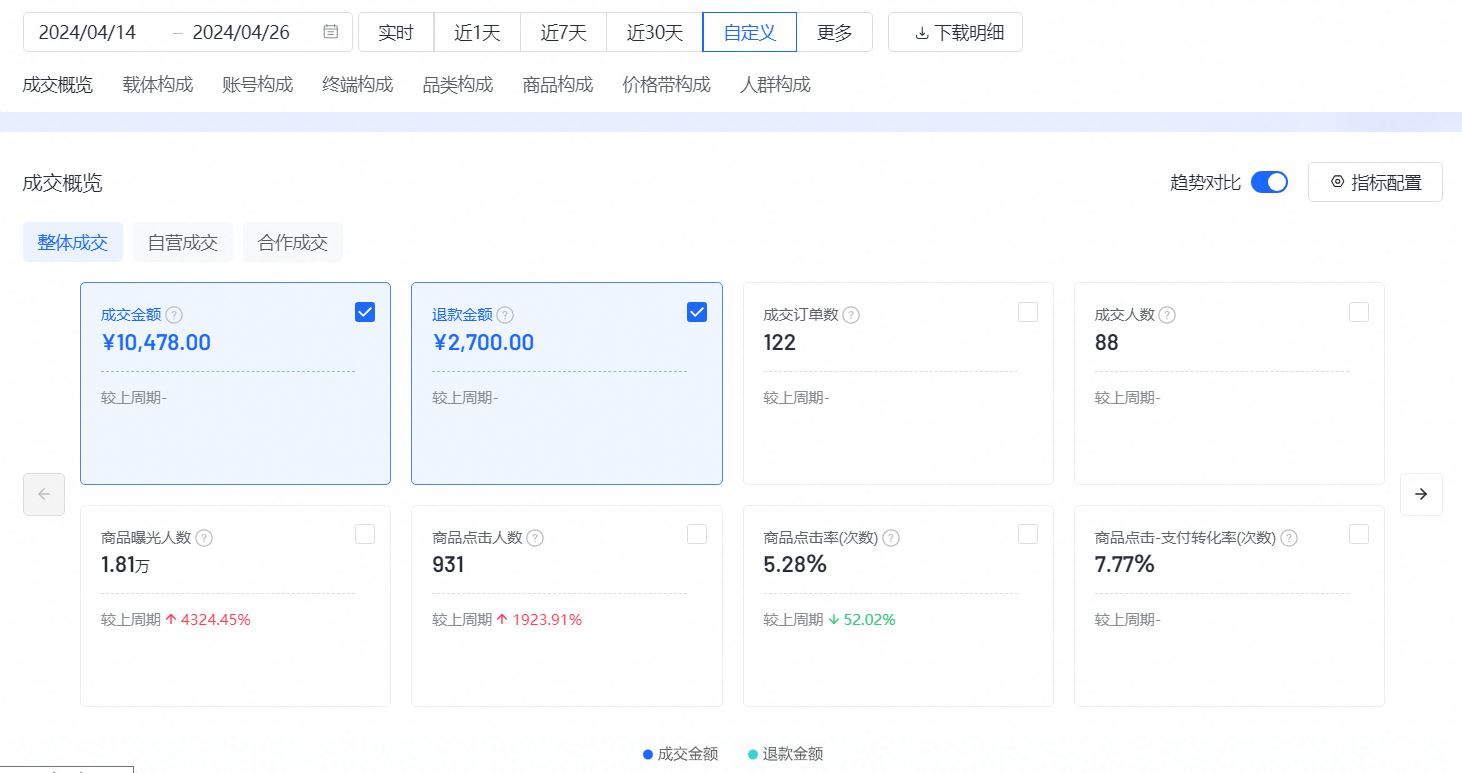Click help icon next to 商品点击-支付转化率(次数)
This screenshot has height=773, width=1462.
(x=1289, y=538)
